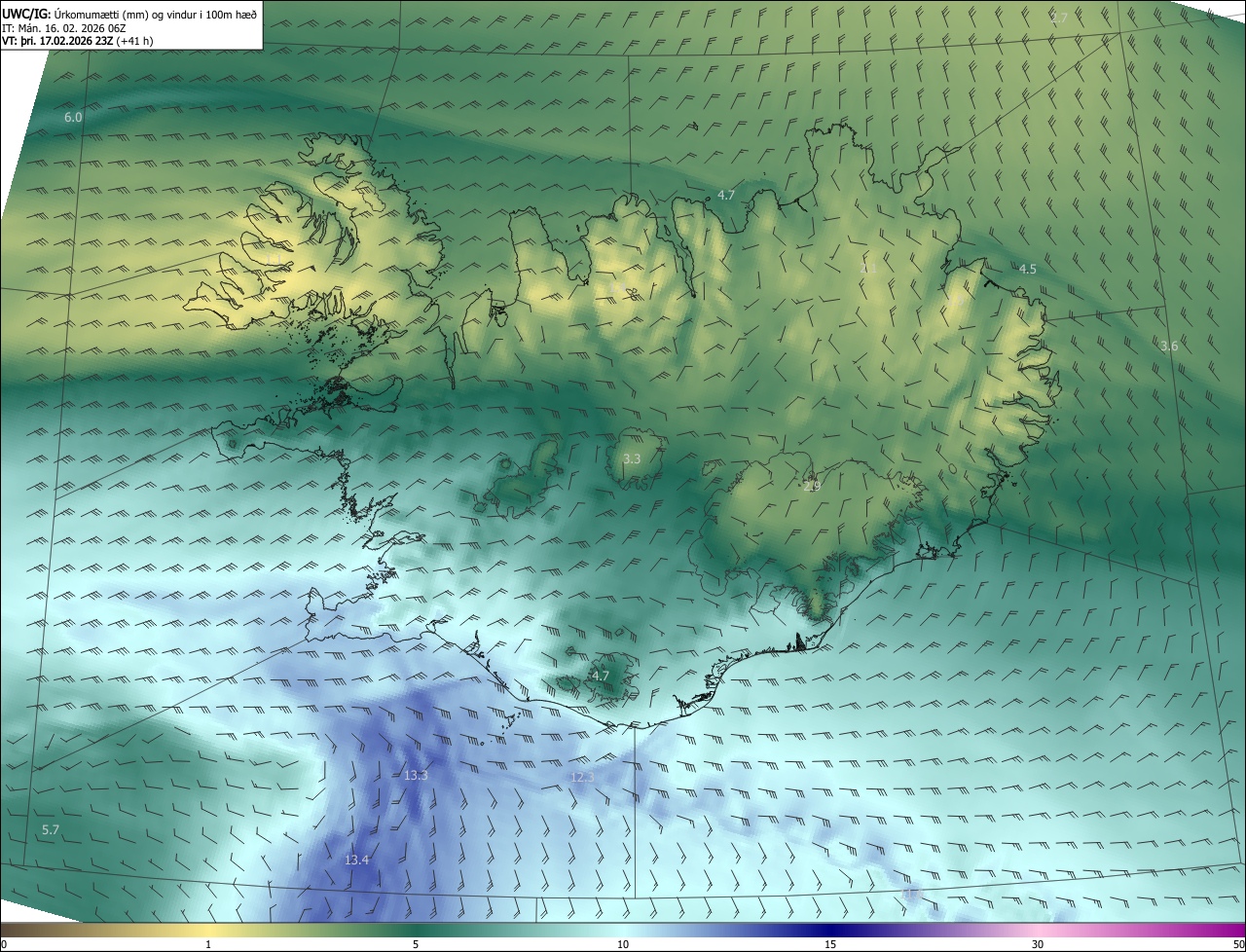Click the 30 tick on the color scale
The height and width of the screenshot is (952, 1246).
pyautogui.click(x=1038, y=944)
